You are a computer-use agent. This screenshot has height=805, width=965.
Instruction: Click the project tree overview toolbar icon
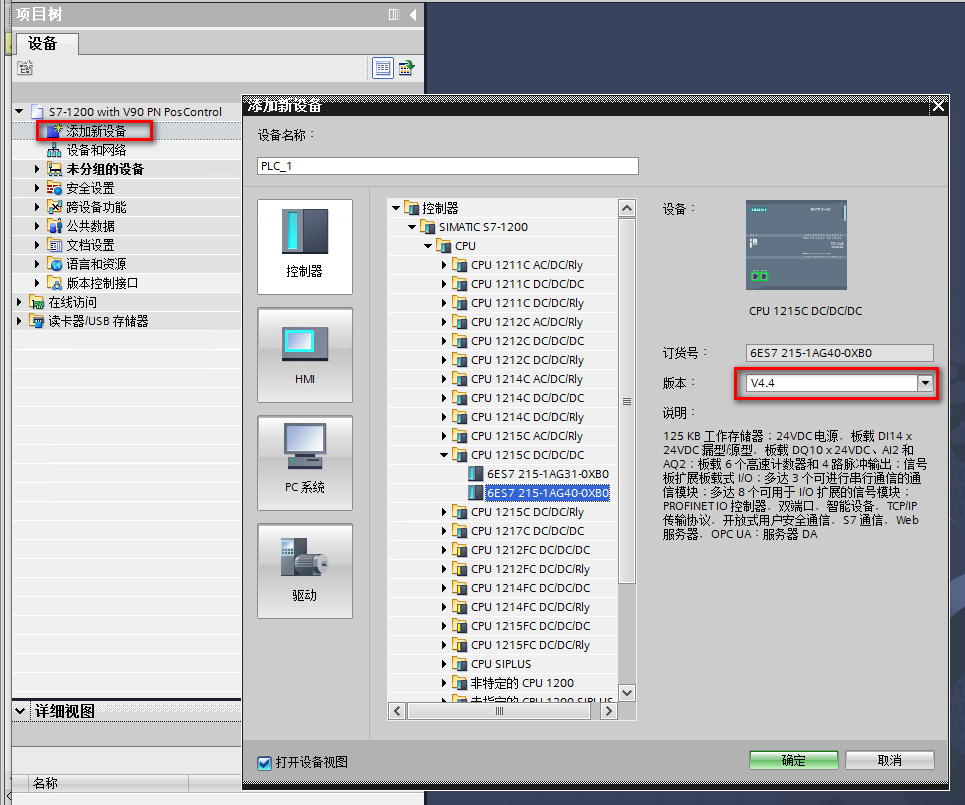pyautogui.click(x=406, y=68)
